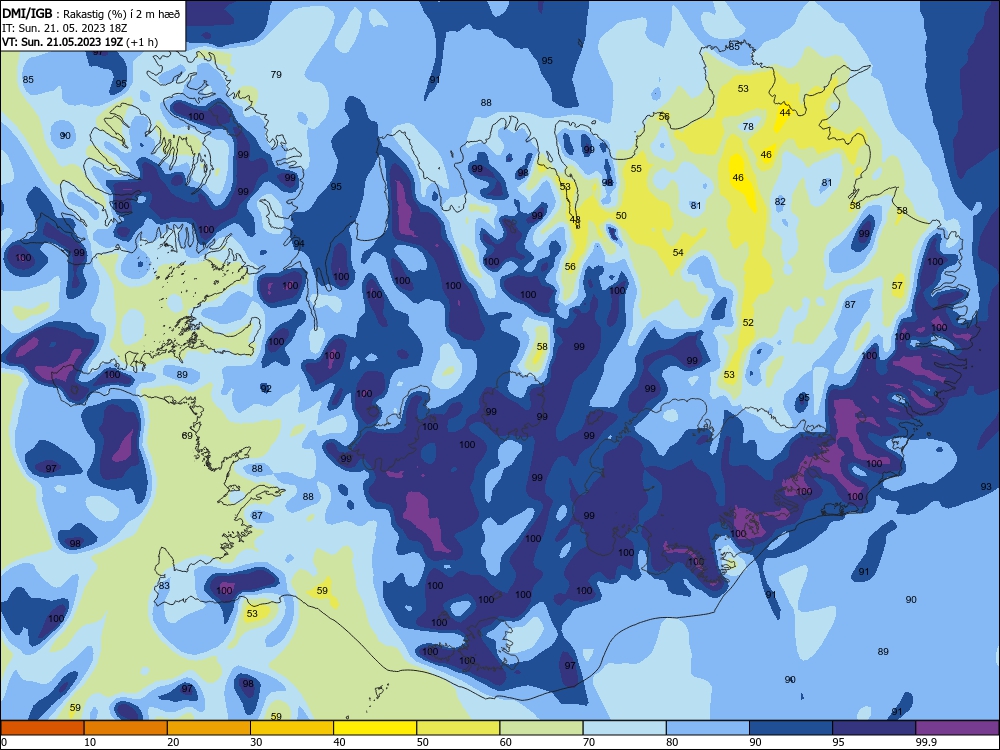Select the '78' humidity value in the northeast
The image size is (1000, 750).
coord(748,126)
